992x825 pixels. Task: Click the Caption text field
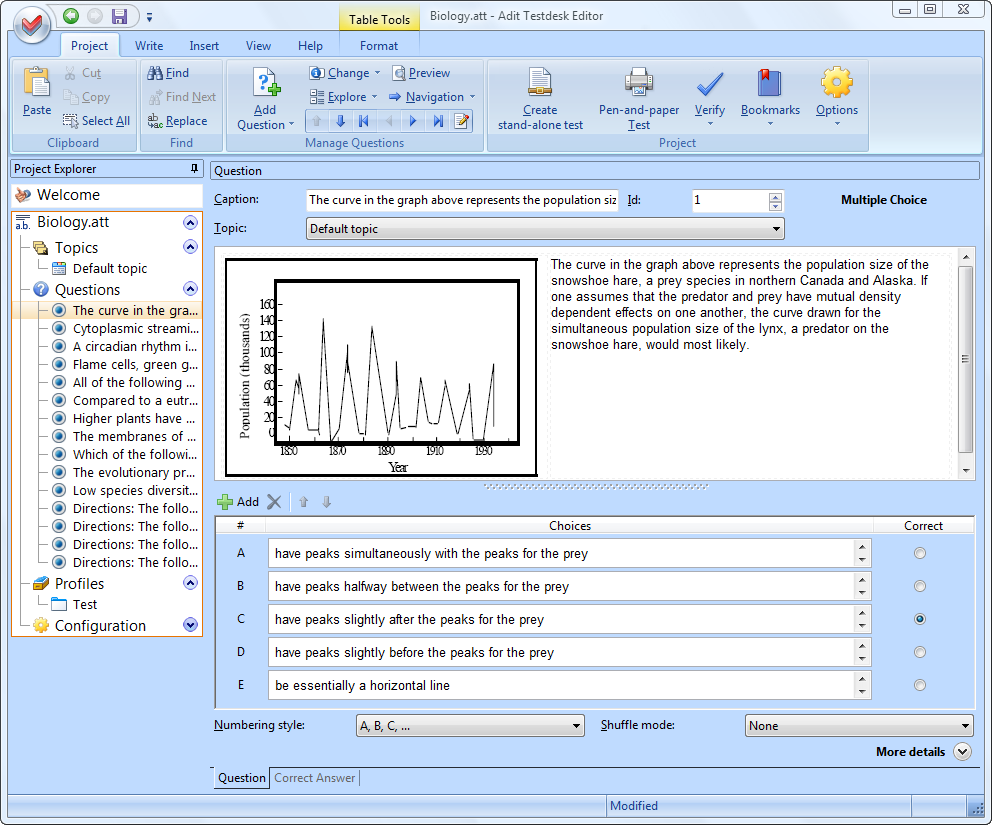462,200
